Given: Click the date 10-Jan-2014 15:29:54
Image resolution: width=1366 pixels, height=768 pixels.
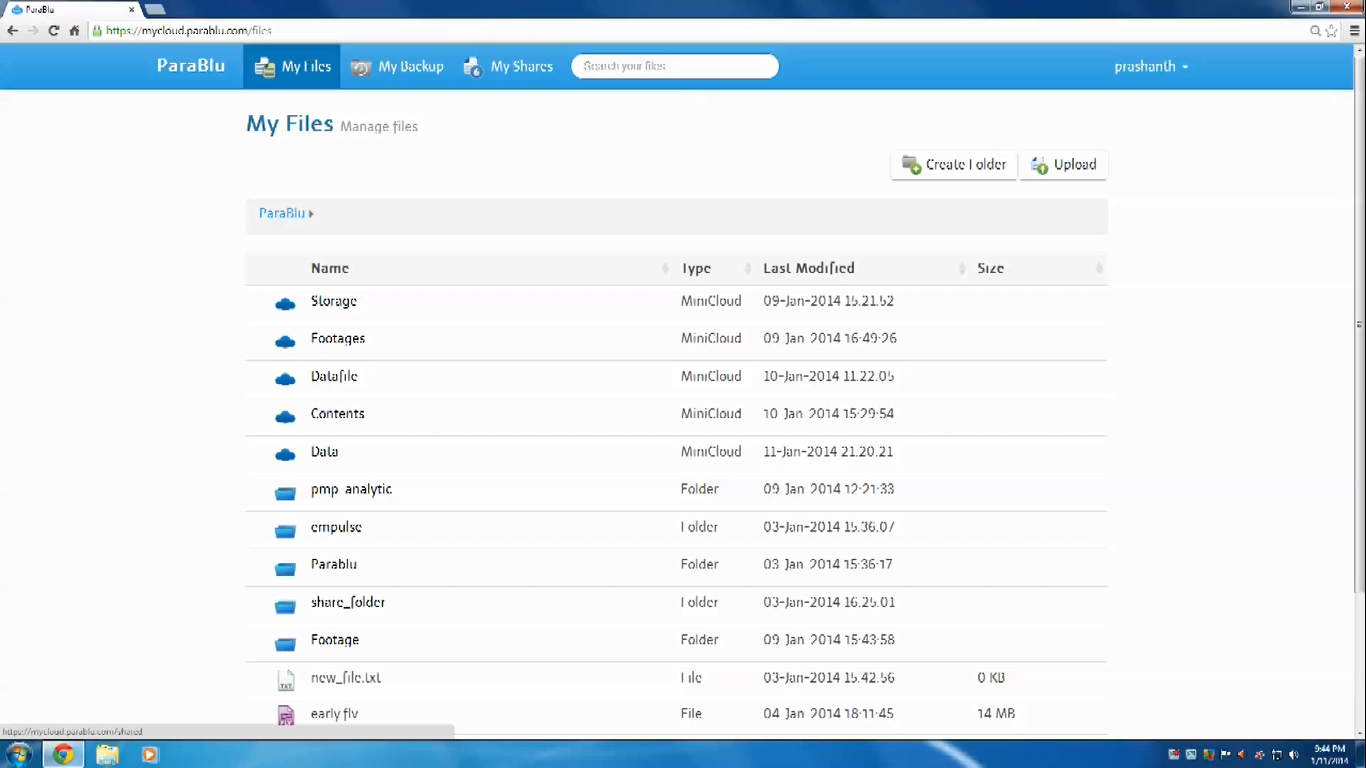Looking at the screenshot, I should pos(828,414).
